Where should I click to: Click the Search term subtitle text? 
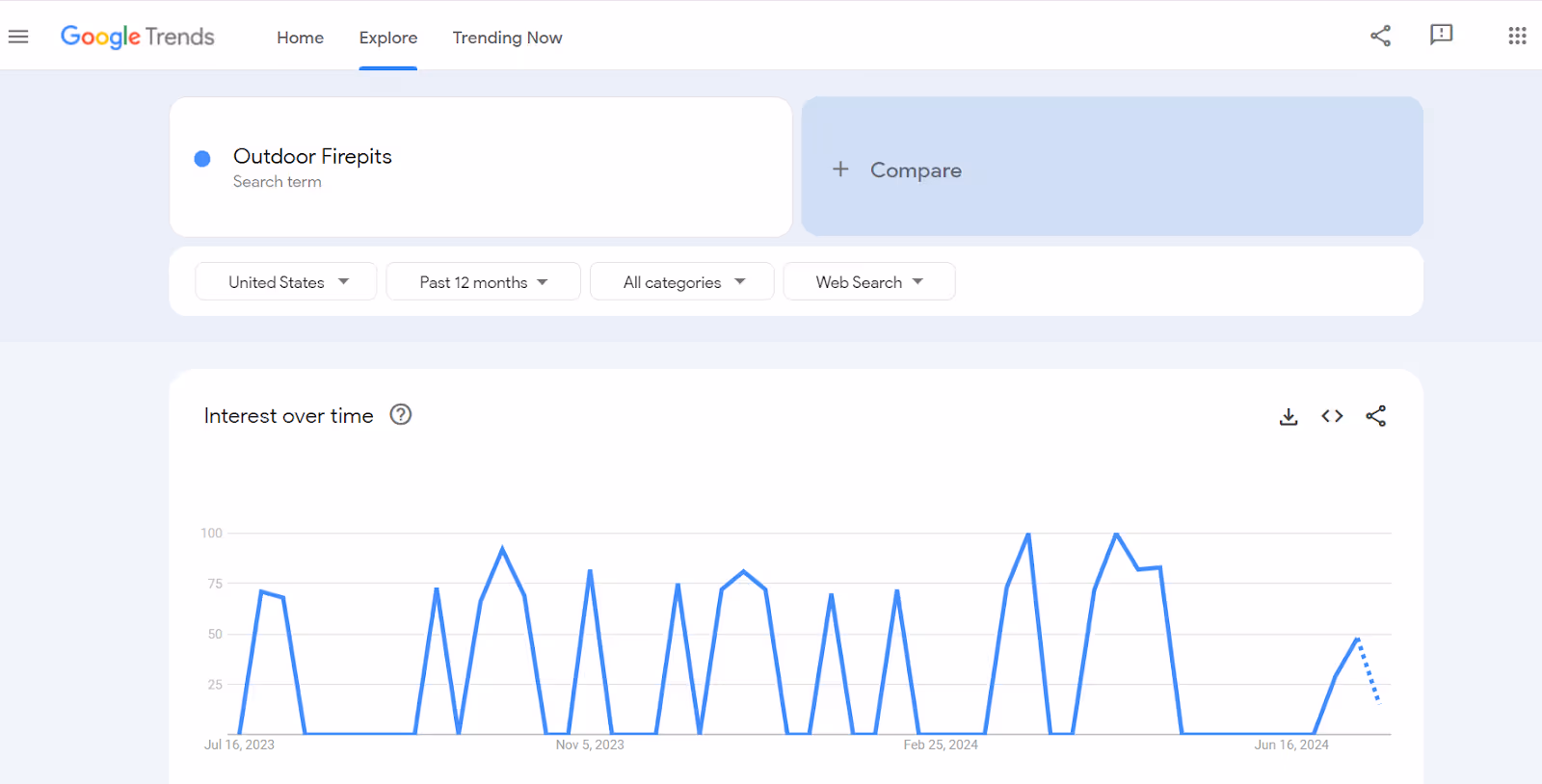pyautogui.click(x=278, y=182)
